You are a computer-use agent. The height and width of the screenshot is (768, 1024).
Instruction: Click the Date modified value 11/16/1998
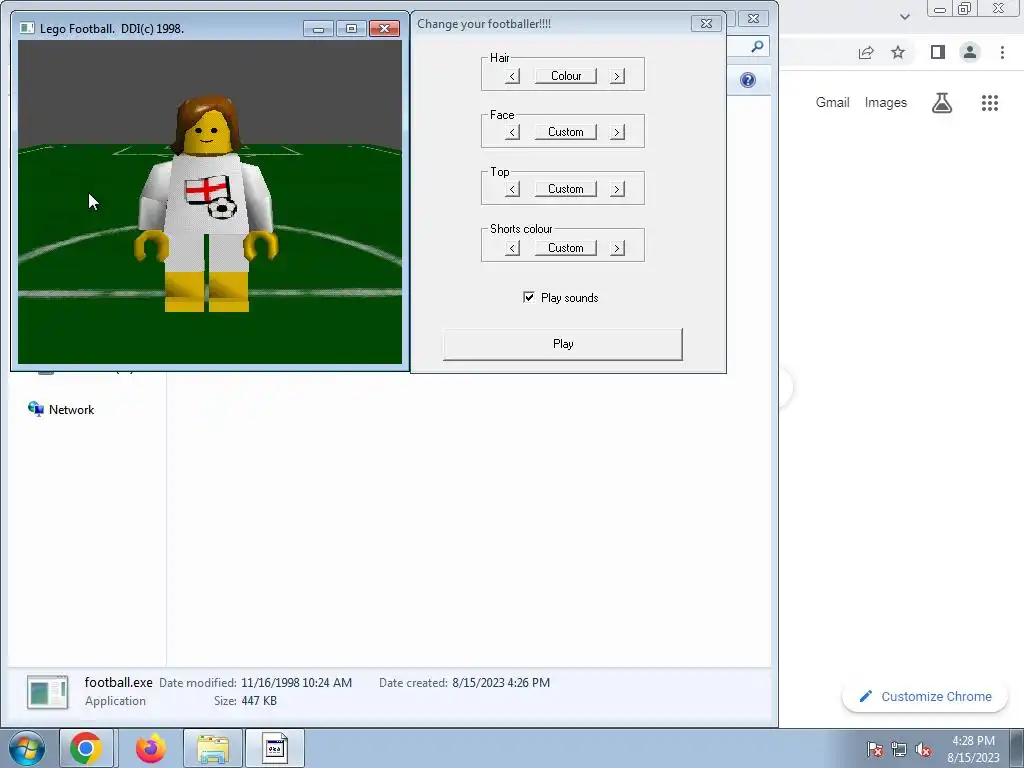[296, 682]
